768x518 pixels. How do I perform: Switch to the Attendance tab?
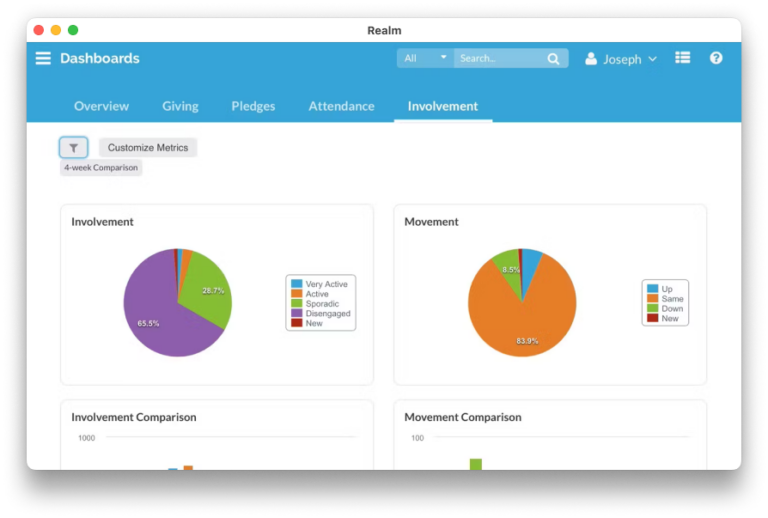pos(341,106)
